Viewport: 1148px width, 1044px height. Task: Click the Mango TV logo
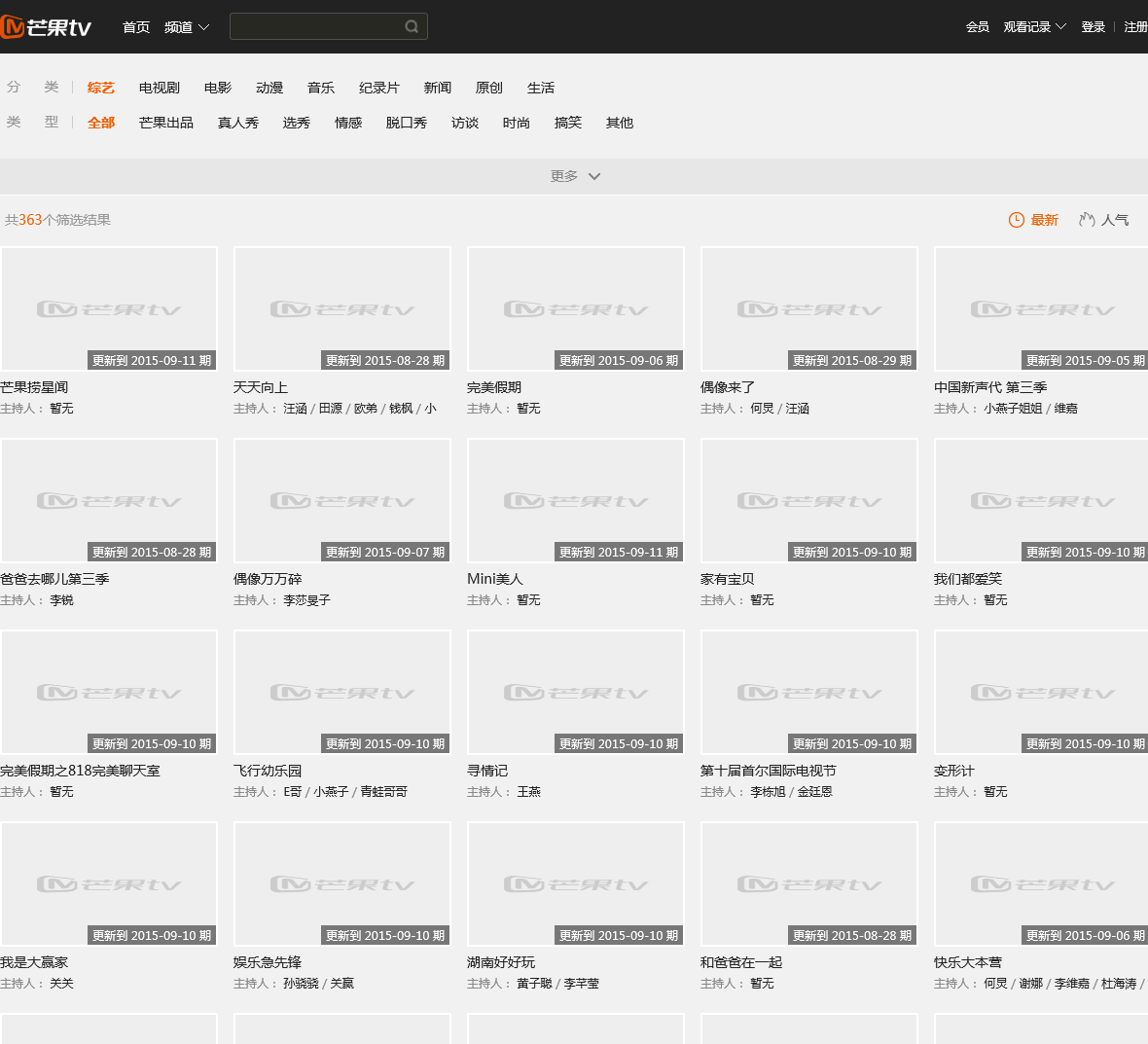tap(46, 27)
